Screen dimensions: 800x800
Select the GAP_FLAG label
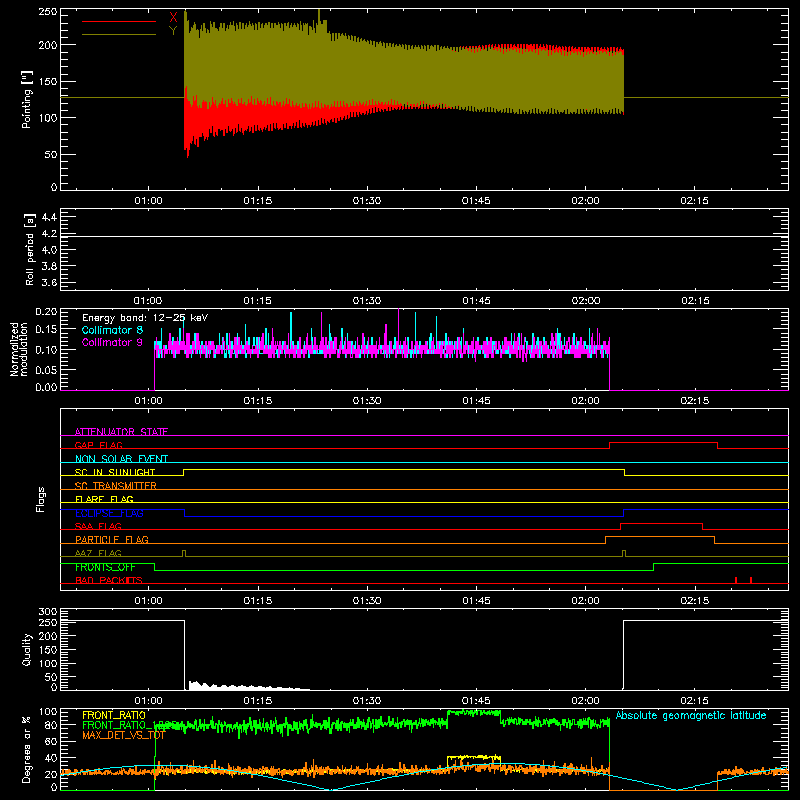pyautogui.click(x=98, y=445)
